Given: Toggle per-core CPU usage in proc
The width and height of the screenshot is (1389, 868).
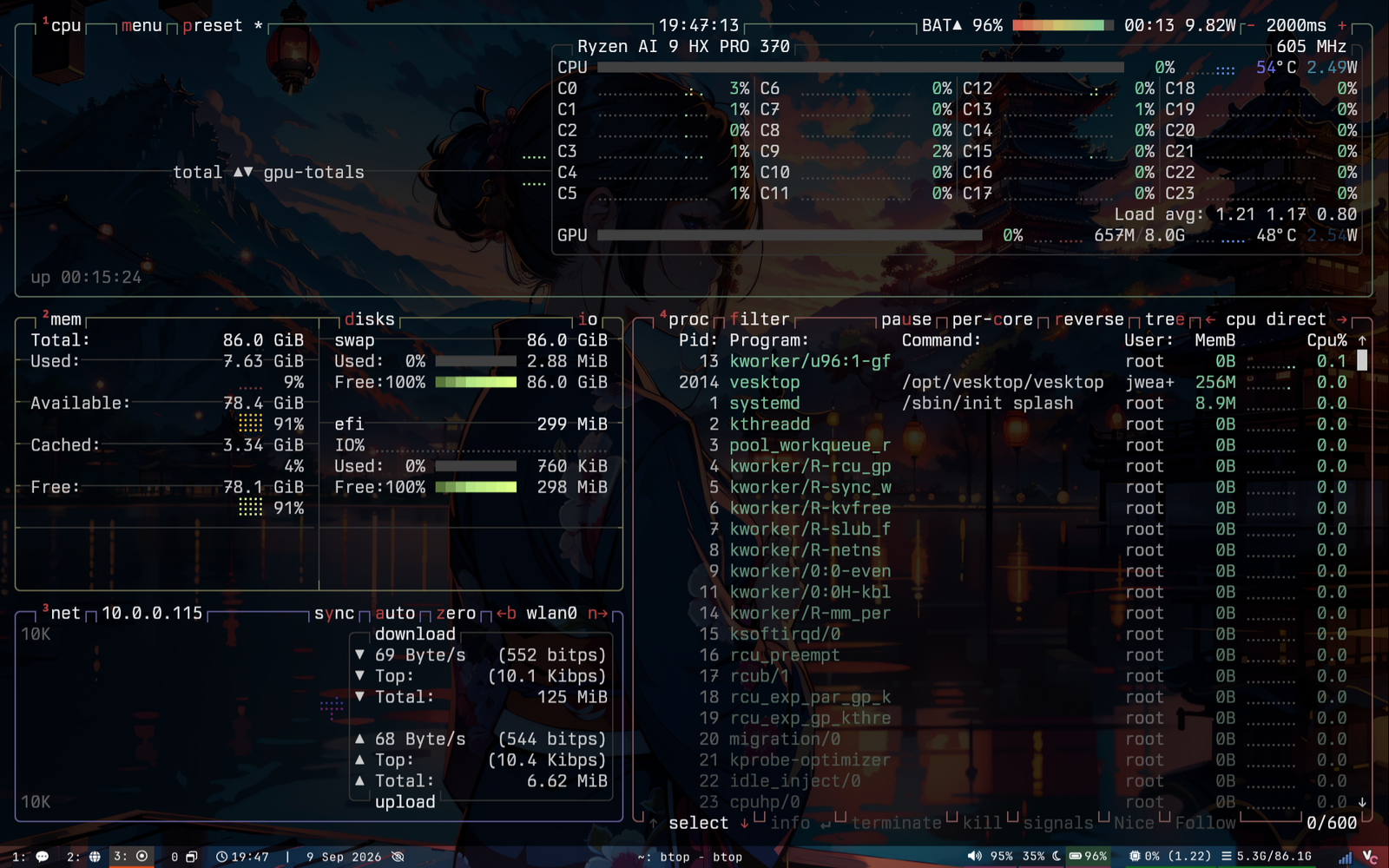Looking at the screenshot, I should (992, 319).
